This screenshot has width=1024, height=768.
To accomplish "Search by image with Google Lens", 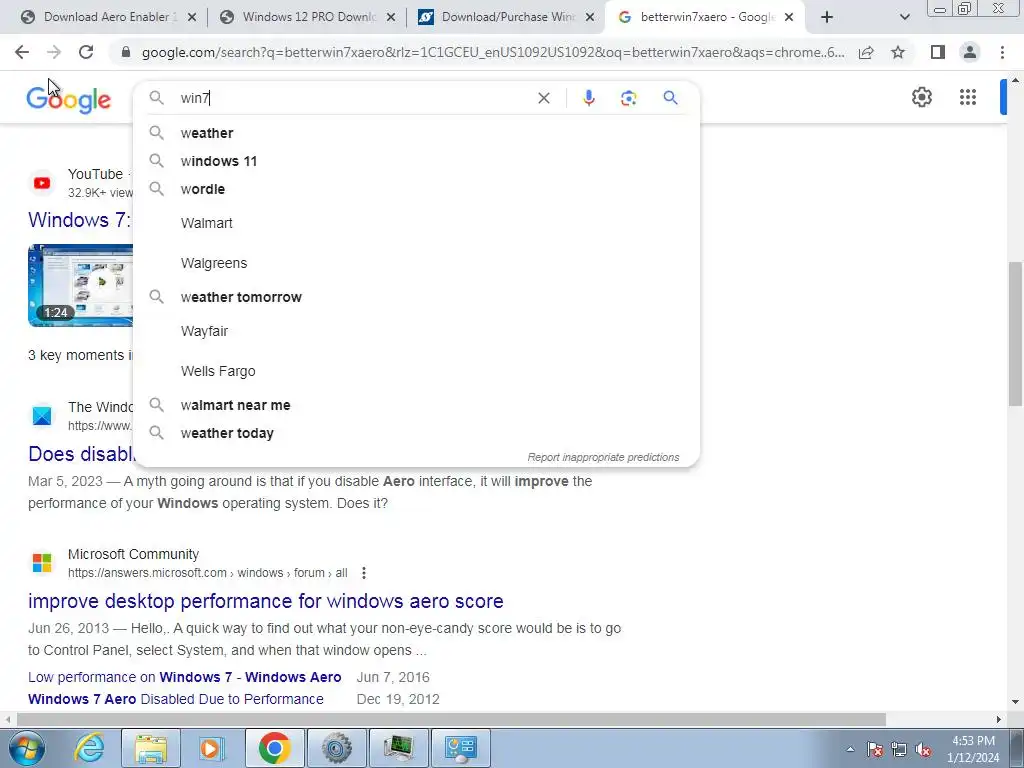I will (628, 98).
